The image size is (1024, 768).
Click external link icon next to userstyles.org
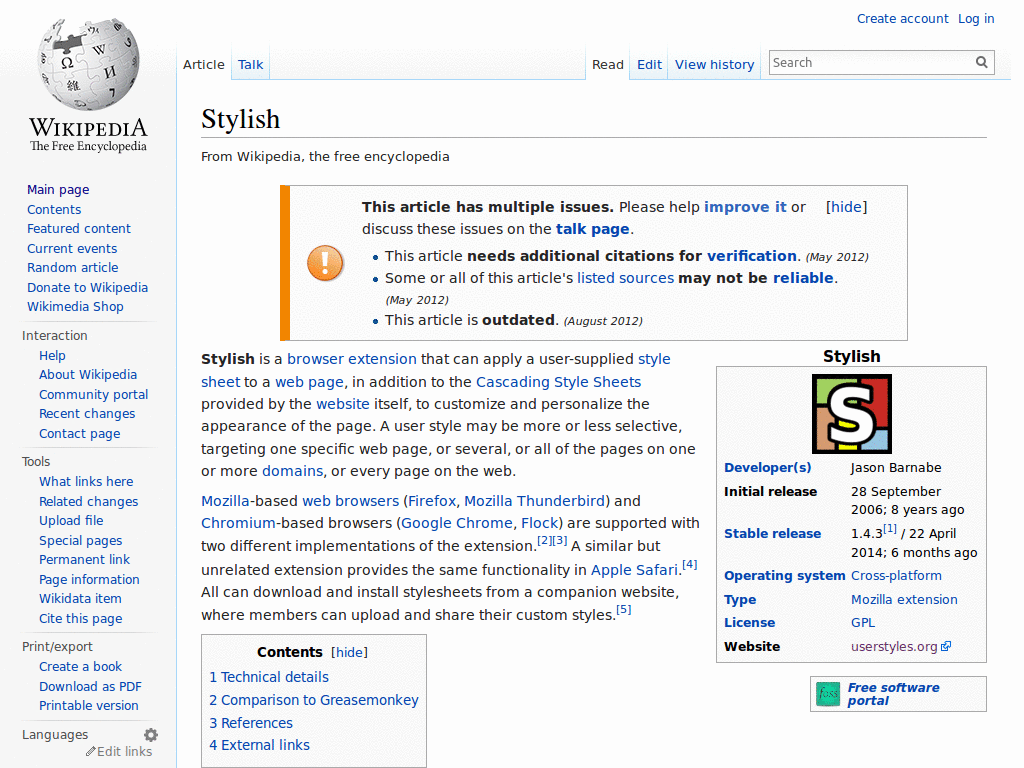click(946, 647)
